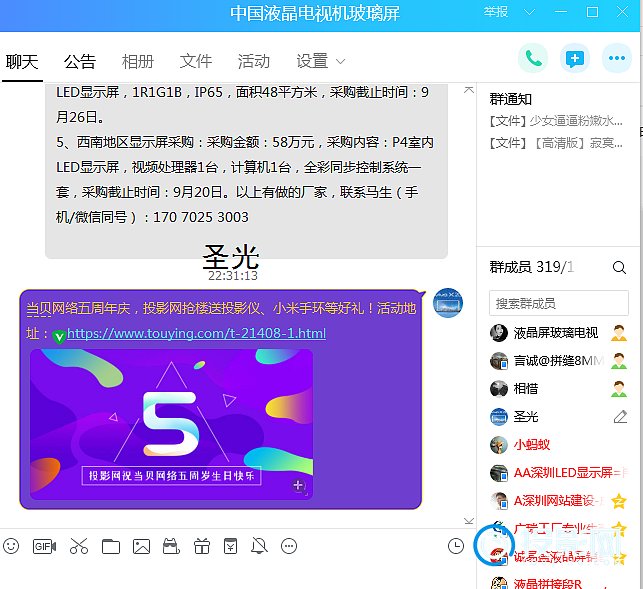Image resolution: width=643 pixels, height=589 pixels.
Task: Click the star badge beside A深圳网站建设
Action: (619, 501)
